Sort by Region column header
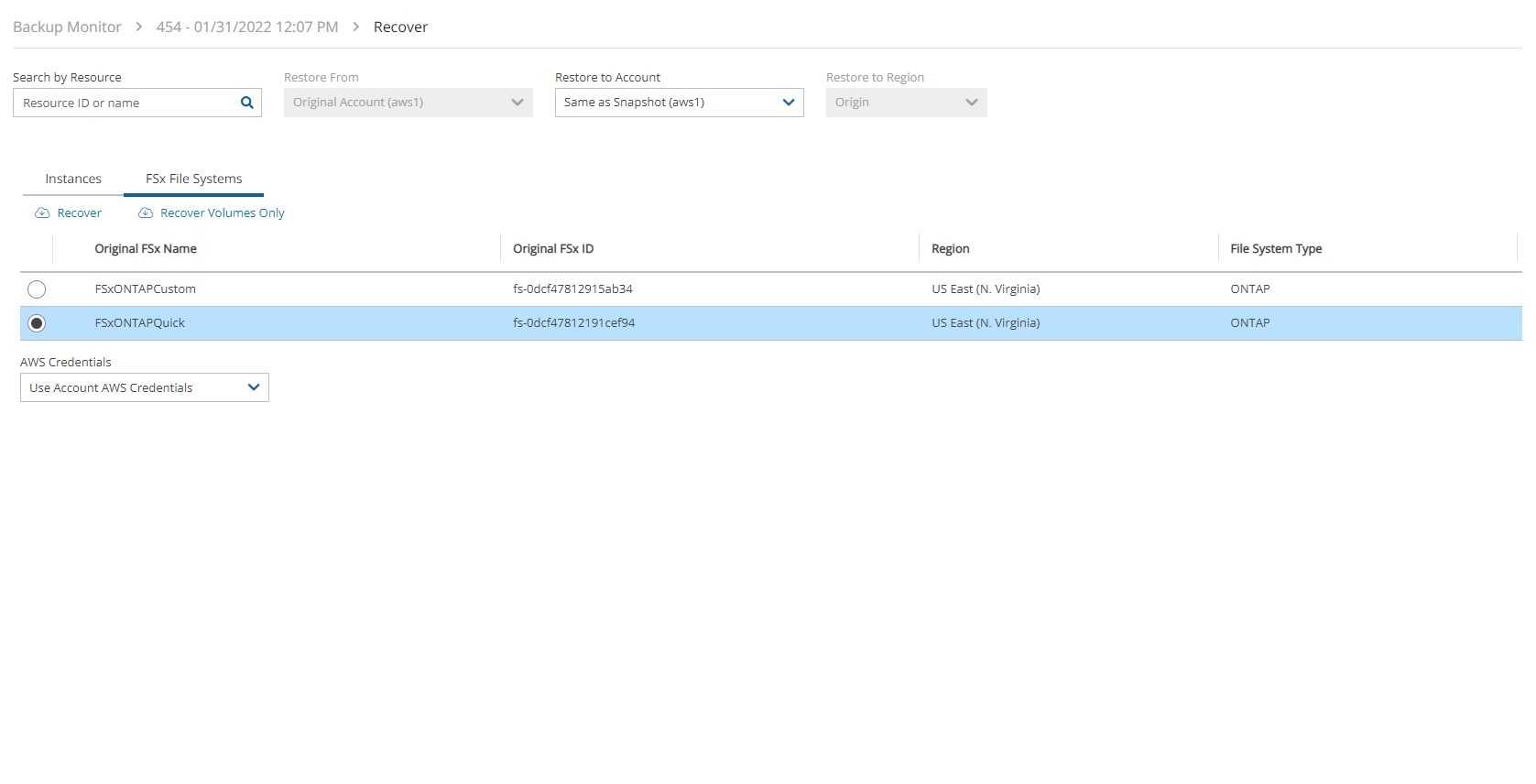Screen dimensions: 1536x784 pyautogui.click(x=950, y=249)
